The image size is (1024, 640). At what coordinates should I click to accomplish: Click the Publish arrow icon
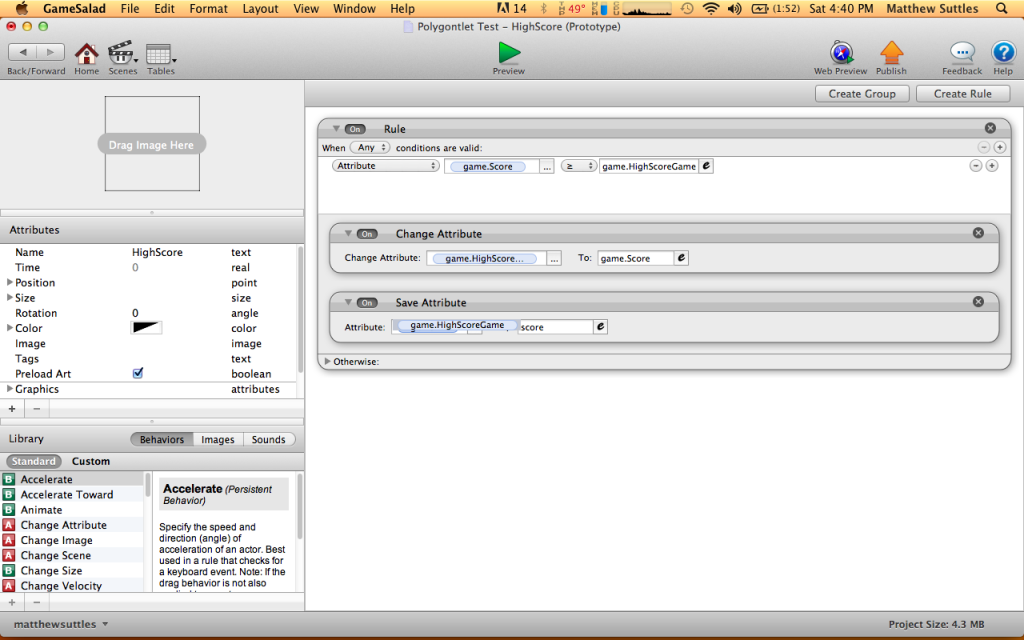click(891, 52)
